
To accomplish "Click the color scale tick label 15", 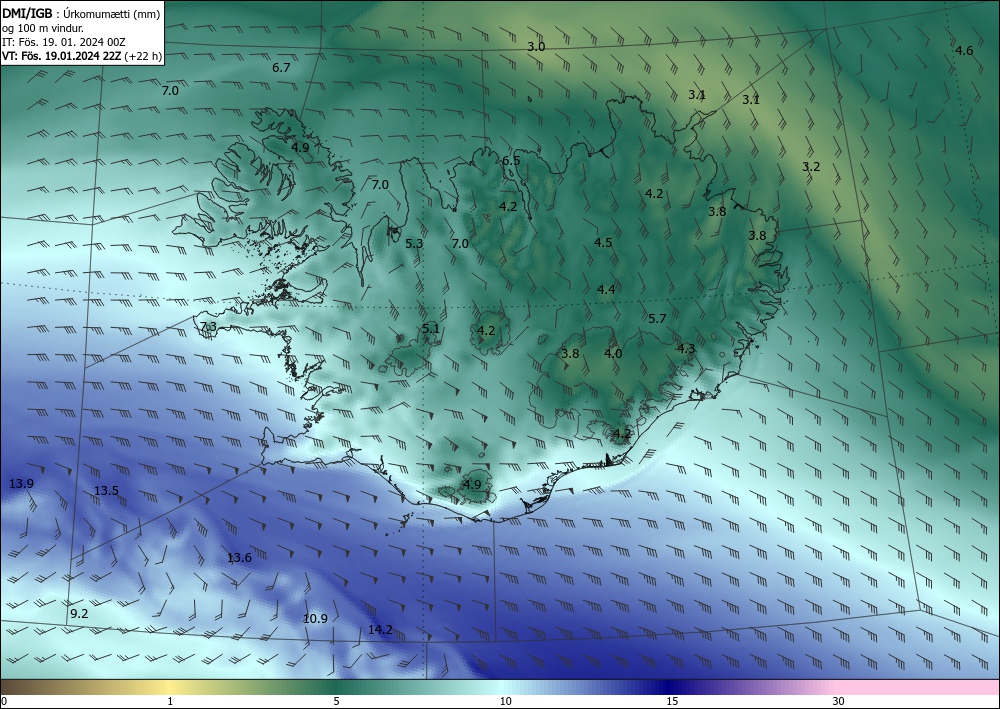I will pos(672,702).
